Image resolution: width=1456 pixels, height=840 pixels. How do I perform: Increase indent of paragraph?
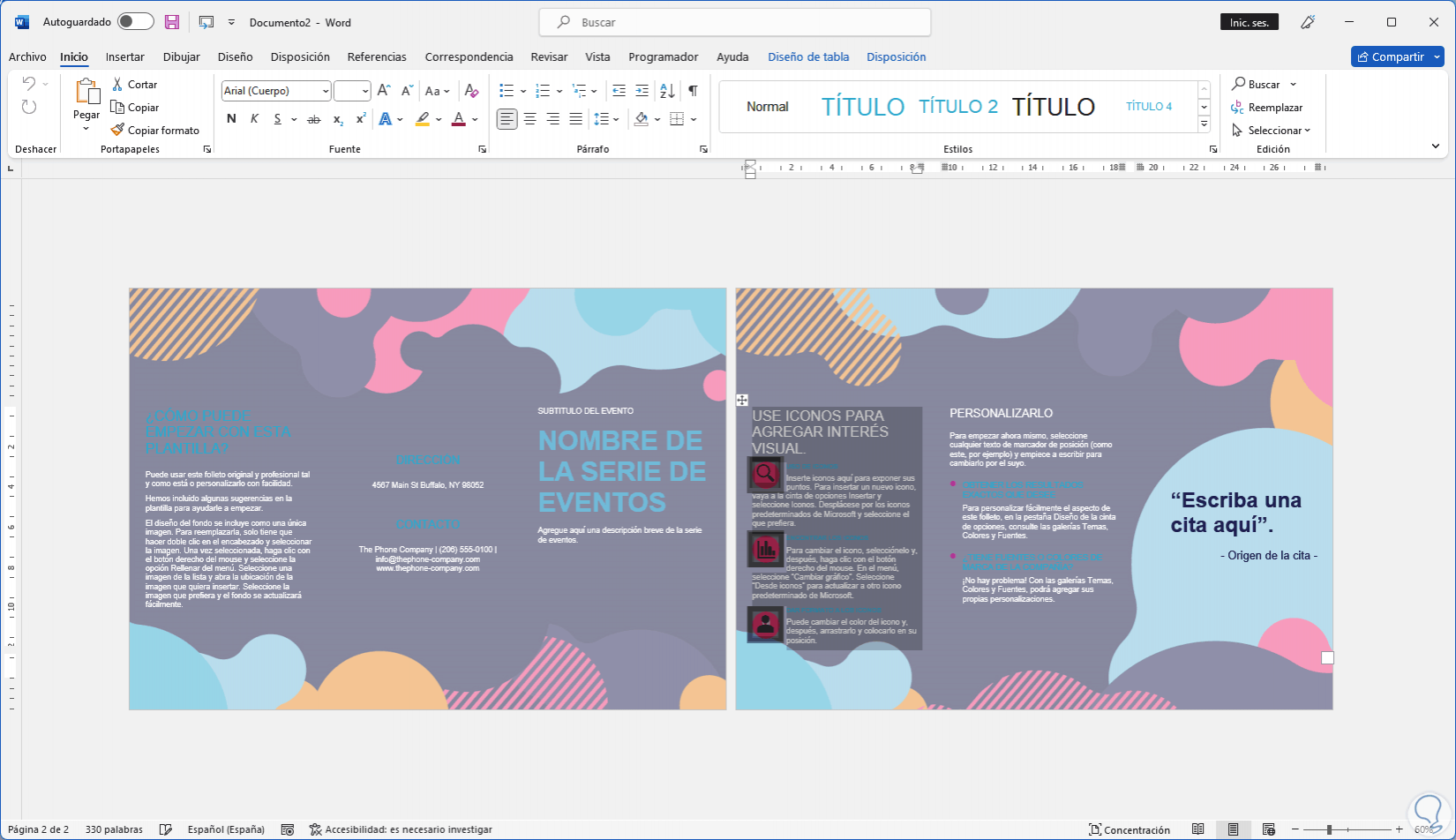click(642, 91)
